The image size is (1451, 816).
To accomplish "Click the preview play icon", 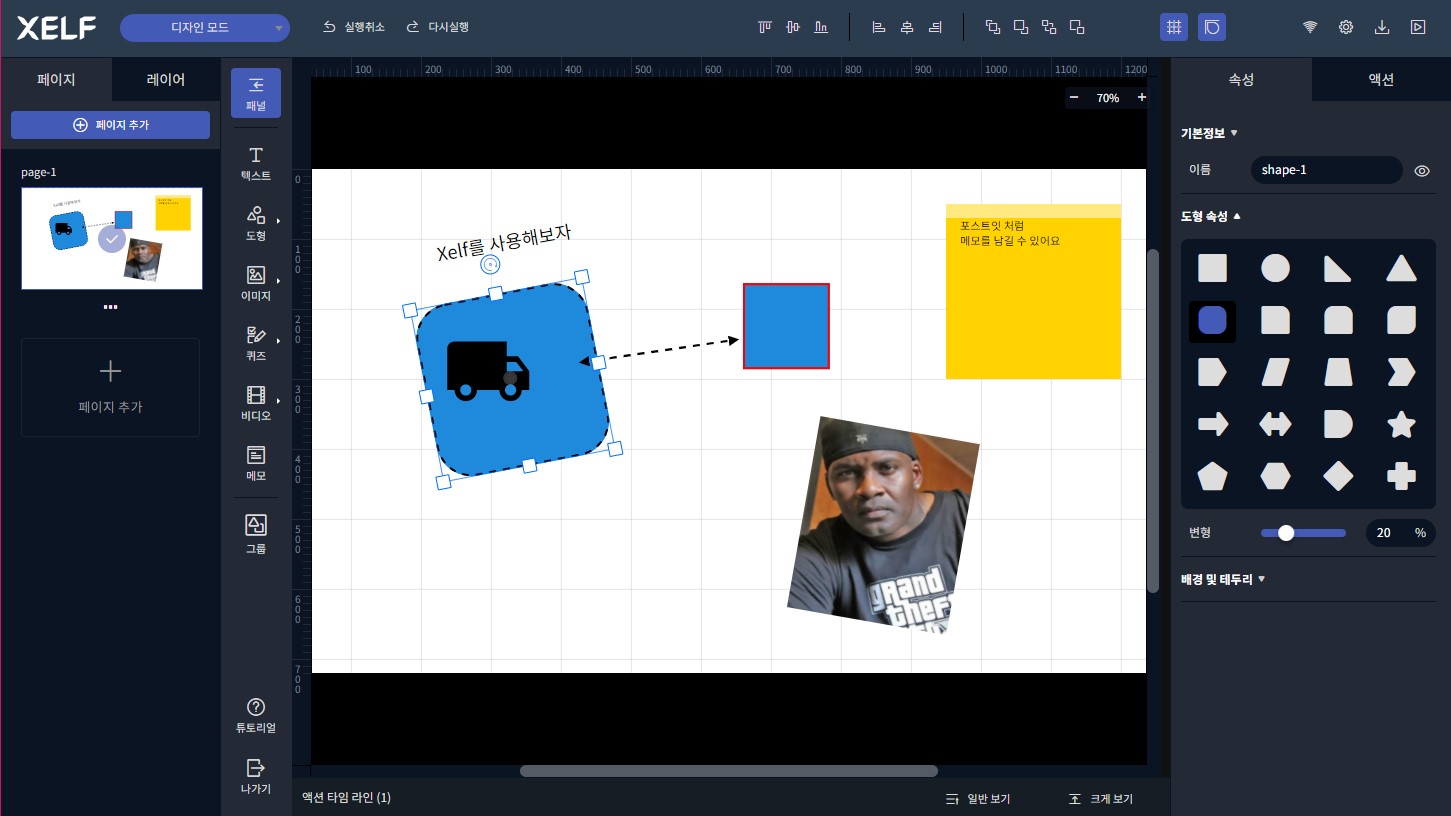I will coord(1418,27).
